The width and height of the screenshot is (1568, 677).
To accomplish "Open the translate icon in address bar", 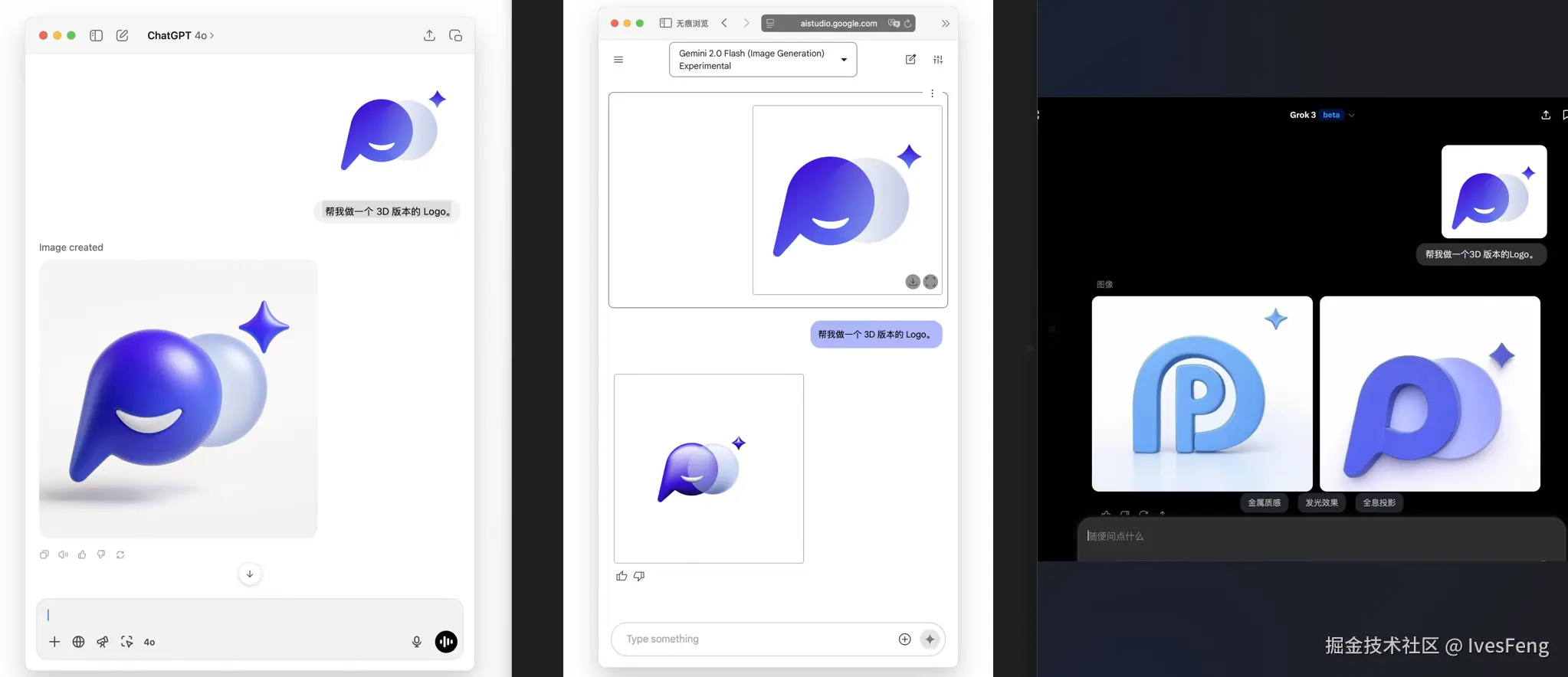I will (x=894, y=23).
